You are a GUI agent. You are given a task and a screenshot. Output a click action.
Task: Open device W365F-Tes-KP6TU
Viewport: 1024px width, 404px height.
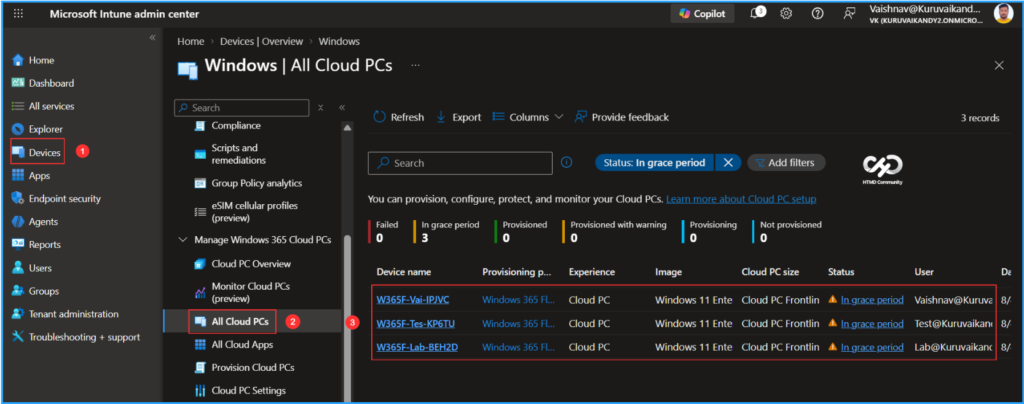pos(414,323)
